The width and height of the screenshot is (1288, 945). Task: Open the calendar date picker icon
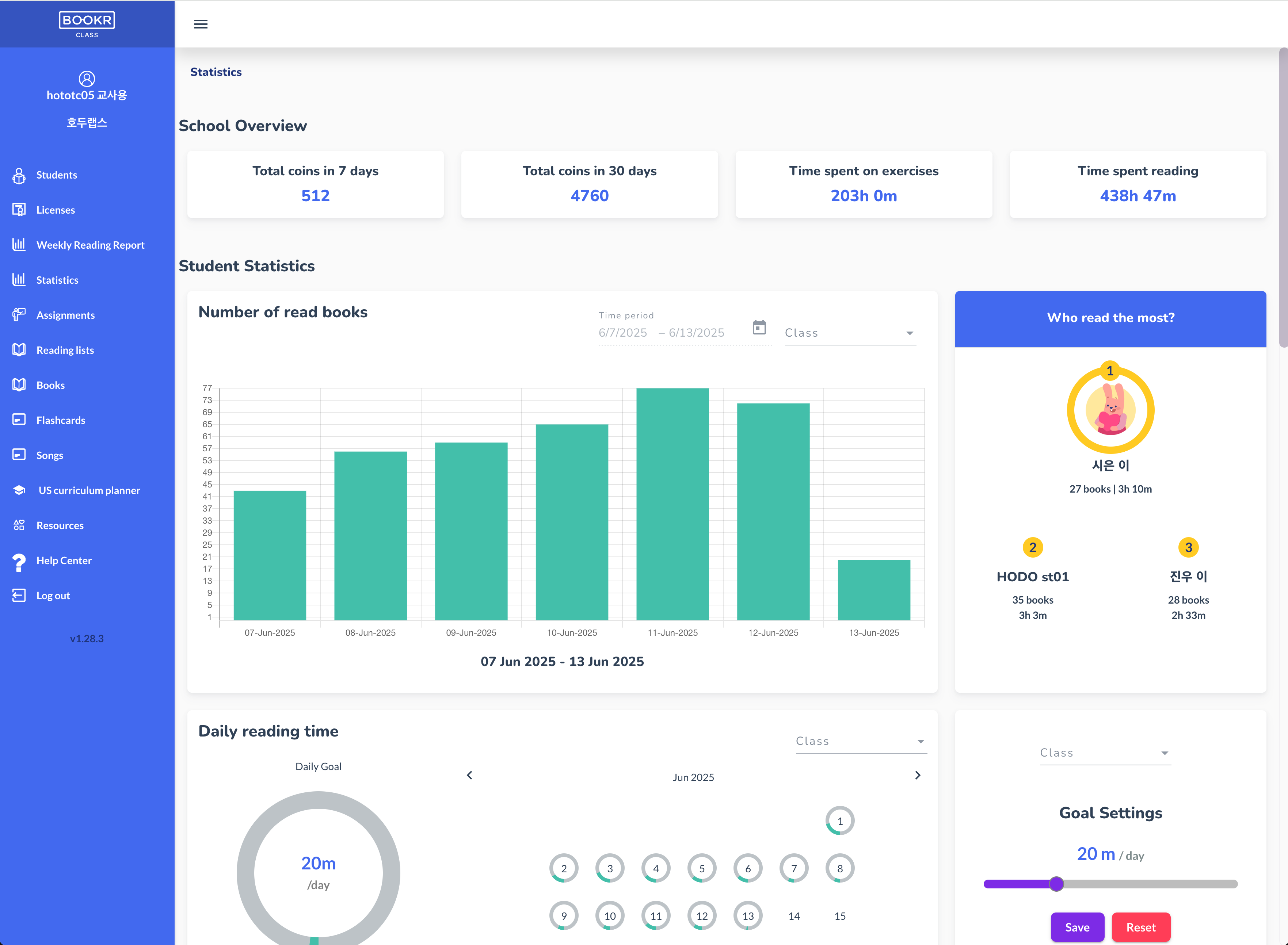759,328
